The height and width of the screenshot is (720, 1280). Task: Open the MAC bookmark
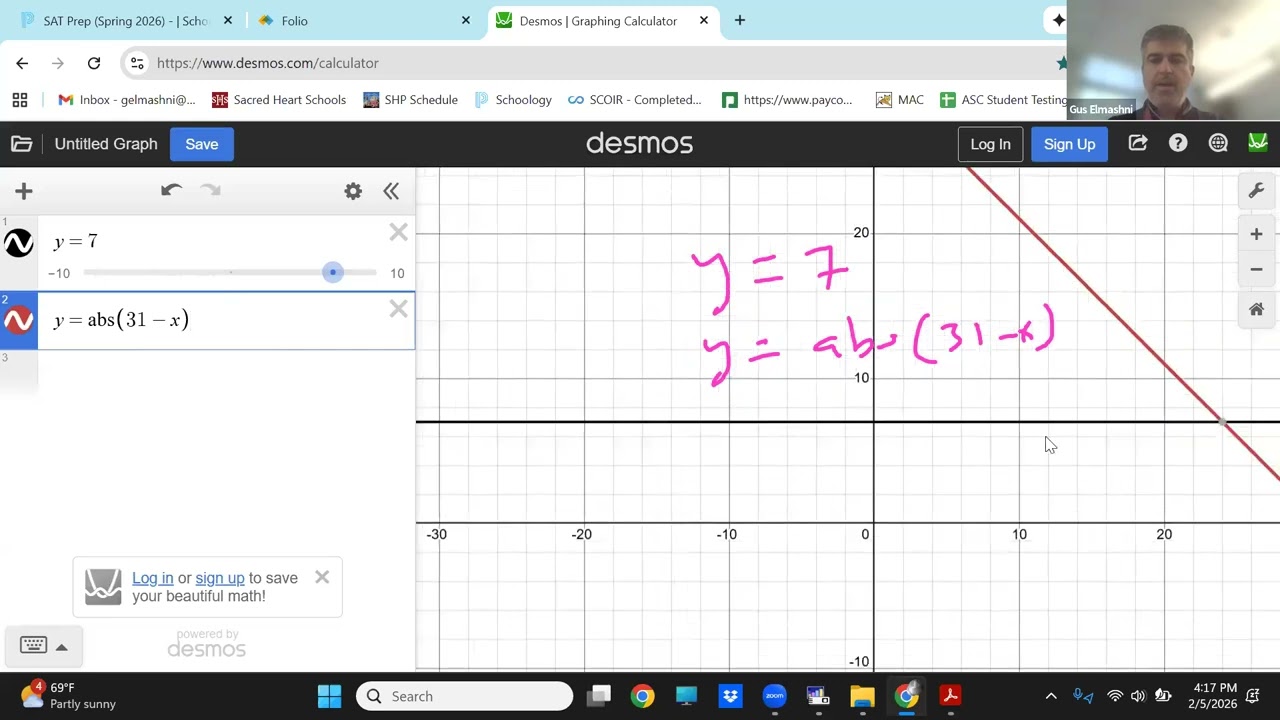click(x=899, y=100)
